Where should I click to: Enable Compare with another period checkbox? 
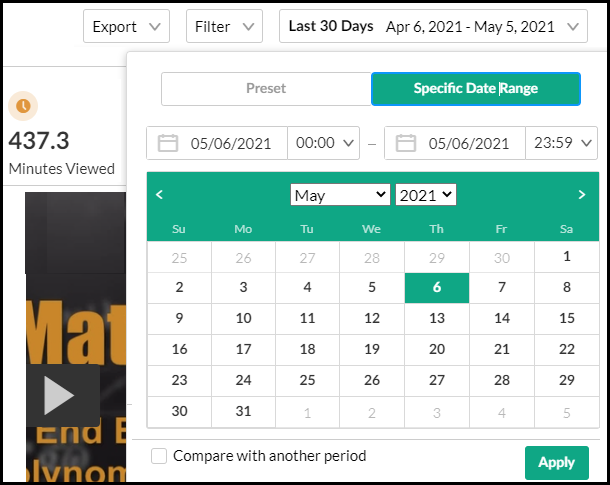159,456
